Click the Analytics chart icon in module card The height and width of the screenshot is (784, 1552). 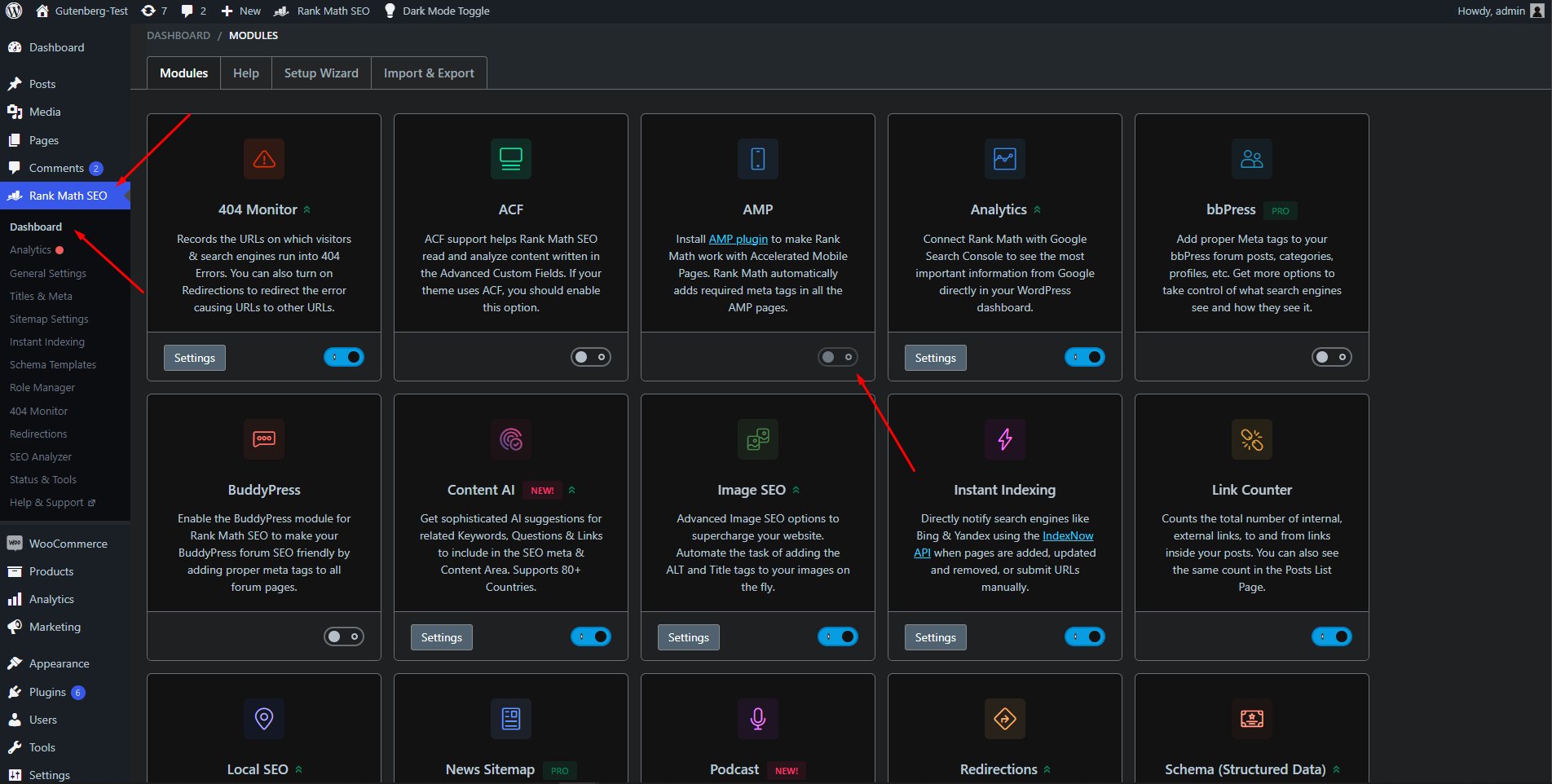click(x=1004, y=159)
